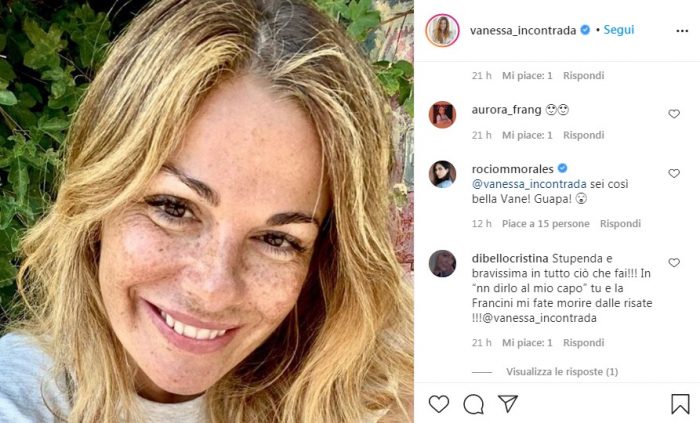700x423 pixels.
Task: Like aurora_frang's comment
Action: click(x=674, y=114)
